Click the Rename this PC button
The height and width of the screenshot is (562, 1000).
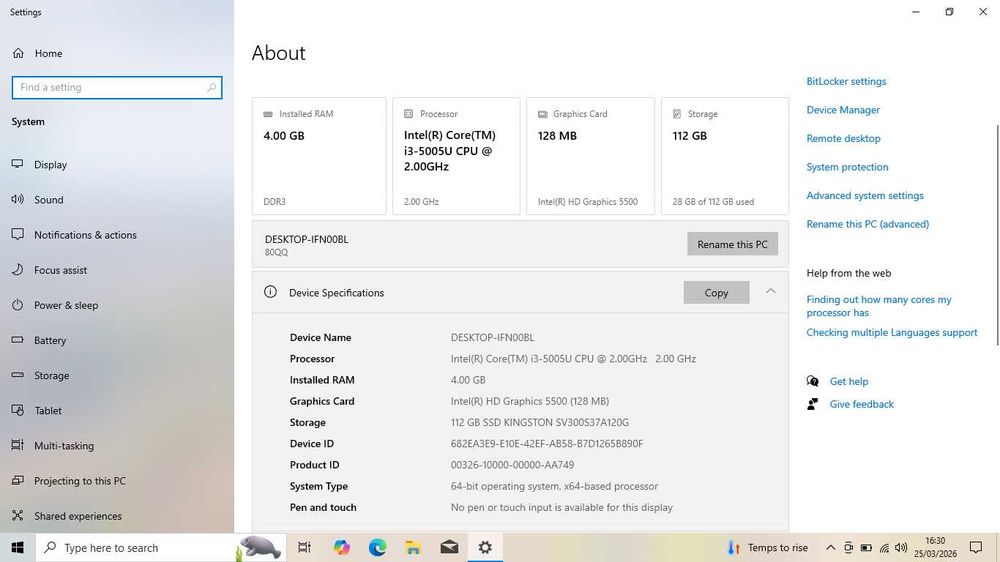[x=732, y=244]
